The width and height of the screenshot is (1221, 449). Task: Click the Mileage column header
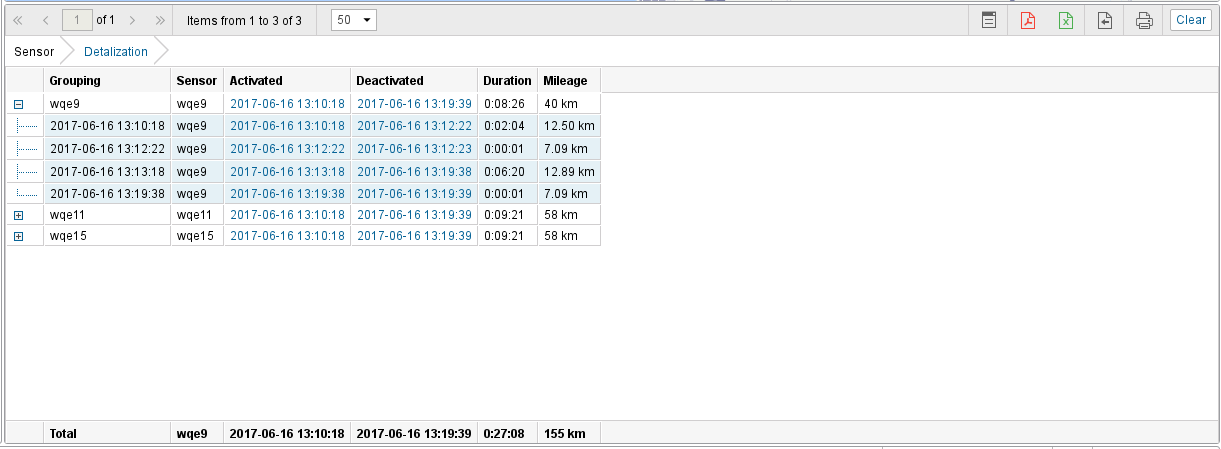pos(565,81)
